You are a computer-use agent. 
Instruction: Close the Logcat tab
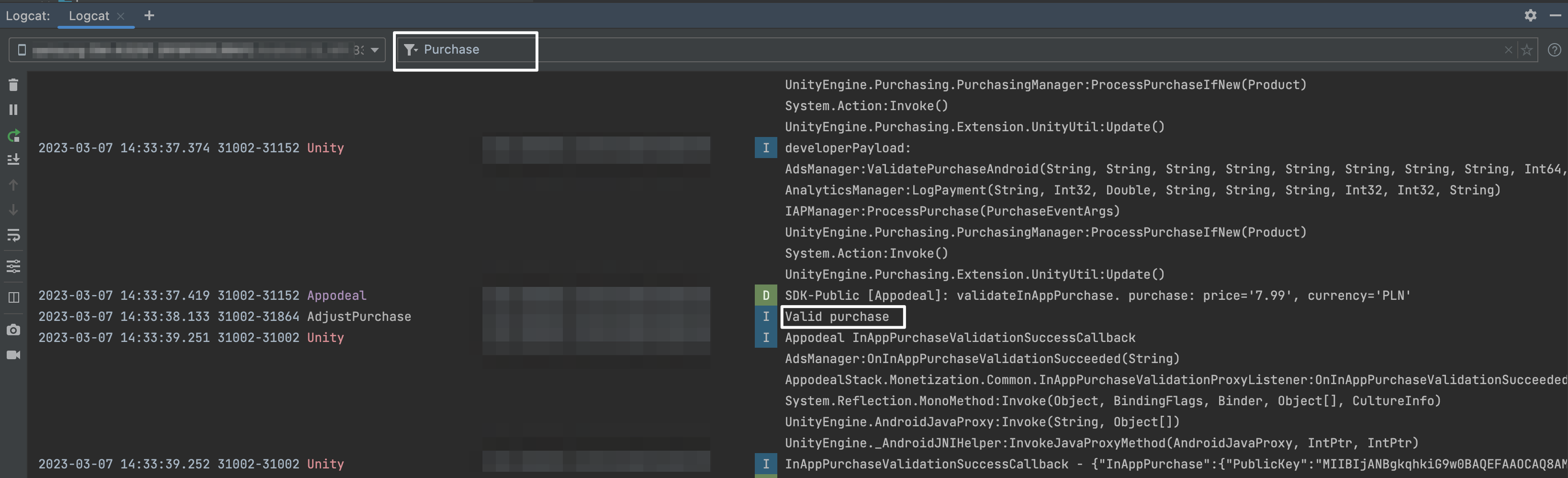tap(121, 16)
